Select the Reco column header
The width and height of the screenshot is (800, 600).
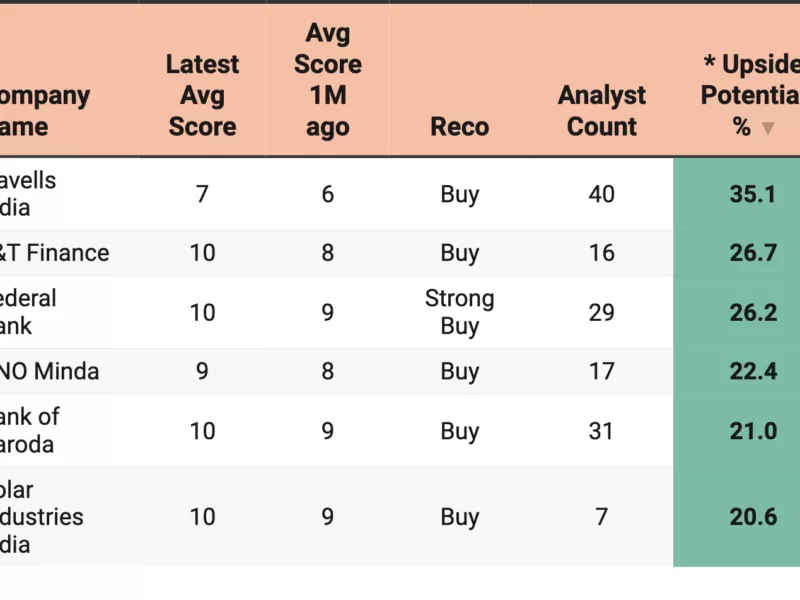pyautogui.click(x=459, y=127)
